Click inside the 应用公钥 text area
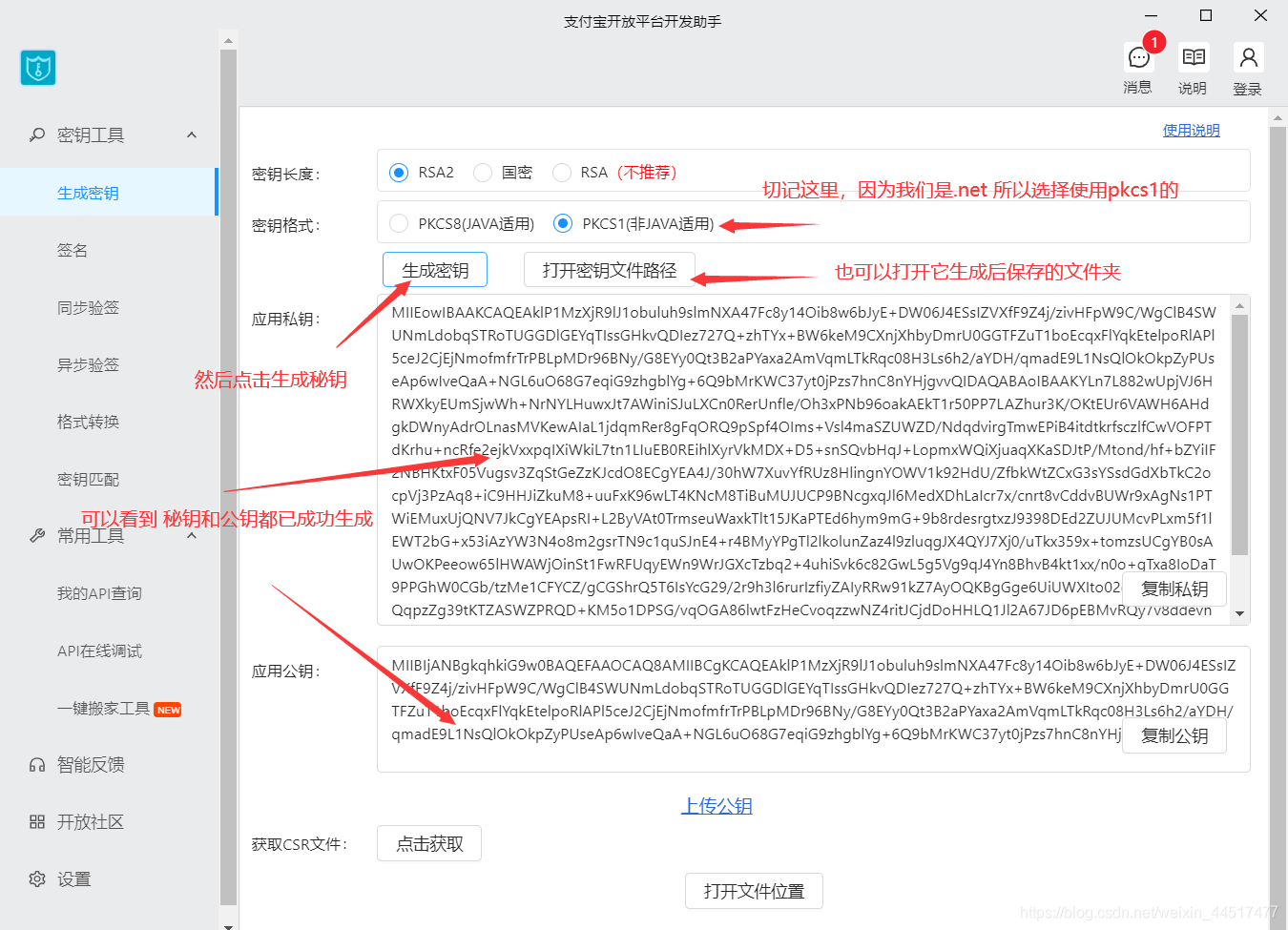This screenshot has height=930, width=1288. click(814, 710)
